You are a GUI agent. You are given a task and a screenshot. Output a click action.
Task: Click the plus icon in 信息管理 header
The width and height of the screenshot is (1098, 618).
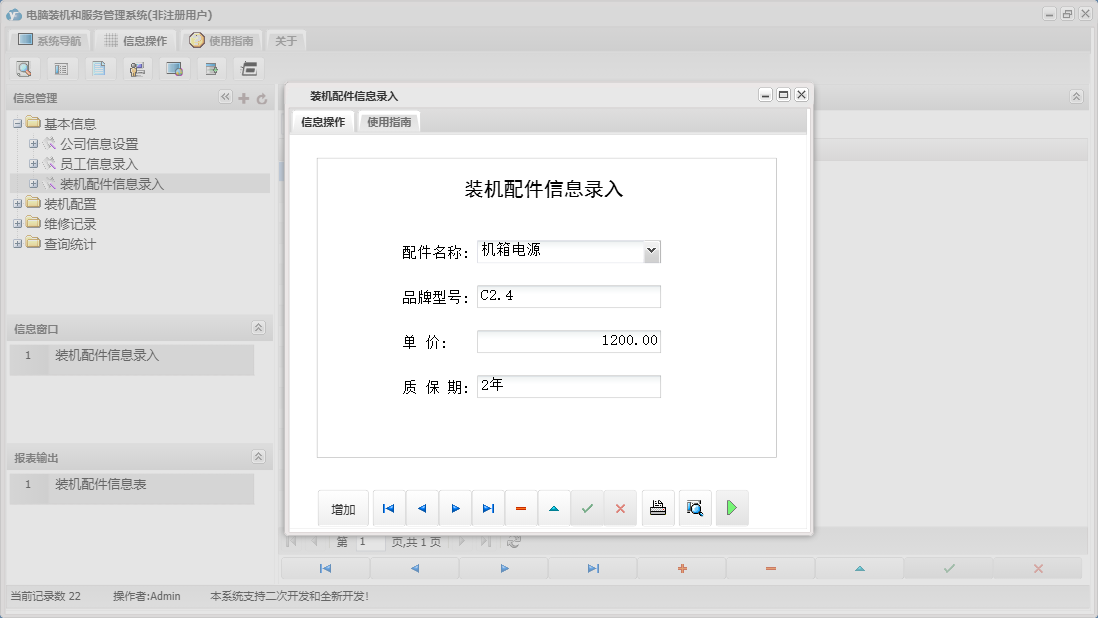tap(244, 97)
